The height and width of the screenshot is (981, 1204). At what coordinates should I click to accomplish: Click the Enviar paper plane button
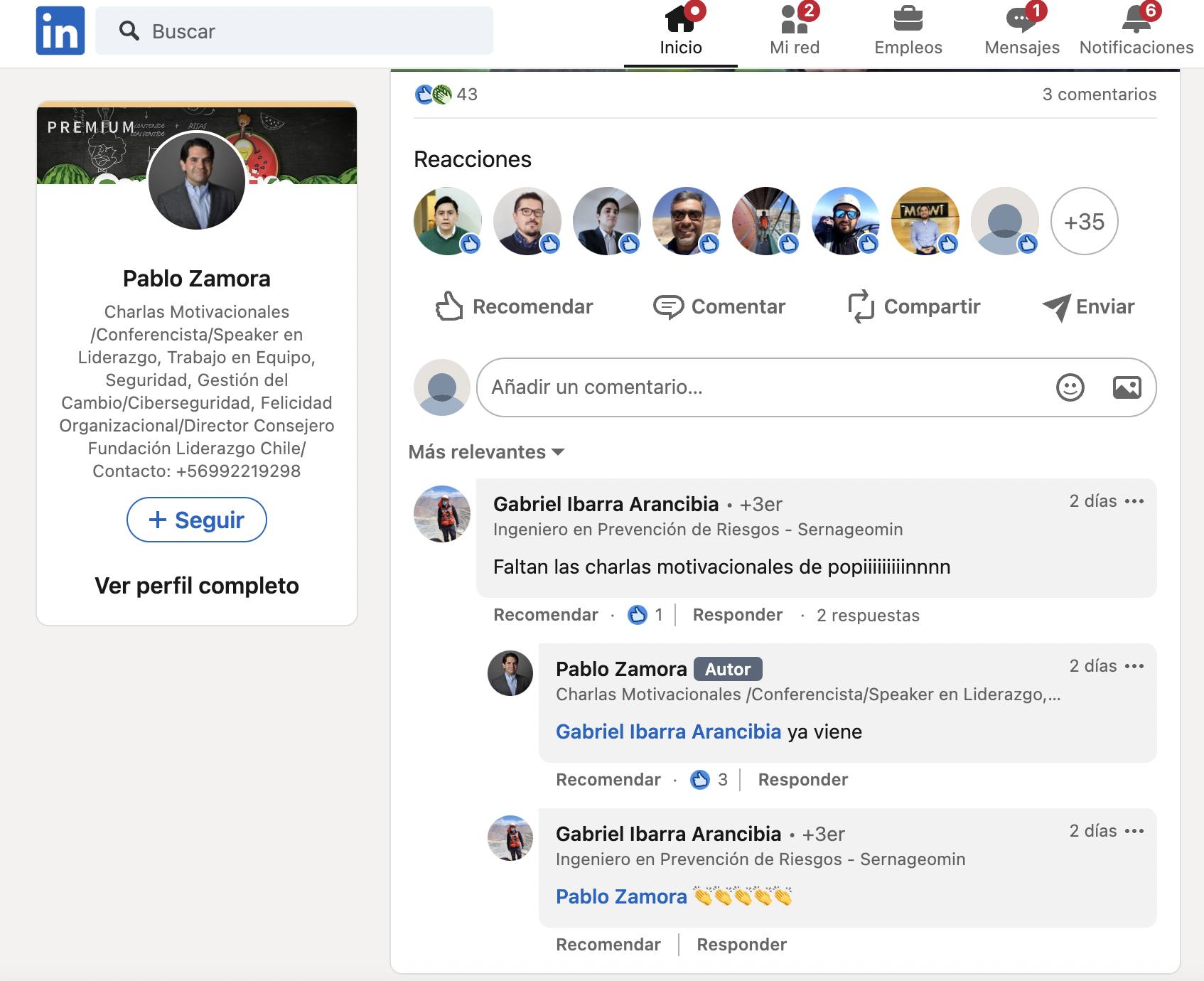click(x=1088, y=306)
